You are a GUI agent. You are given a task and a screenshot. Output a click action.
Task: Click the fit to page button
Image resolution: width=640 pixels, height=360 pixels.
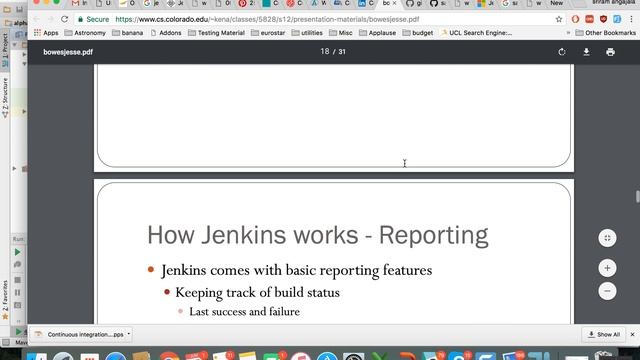(x=607, y=238)
